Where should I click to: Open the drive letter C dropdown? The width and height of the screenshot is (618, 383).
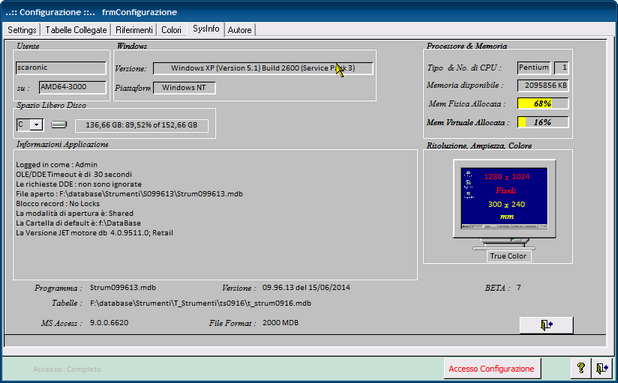click(36, 125)
